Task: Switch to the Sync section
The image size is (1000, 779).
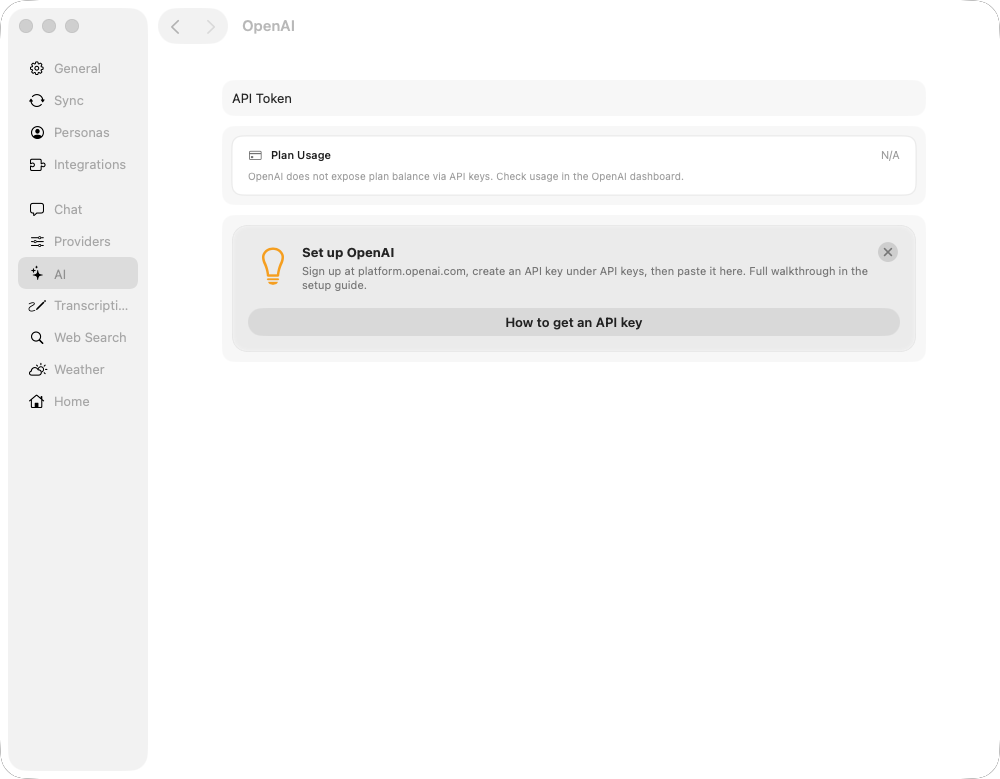Action: click(78, 100)
